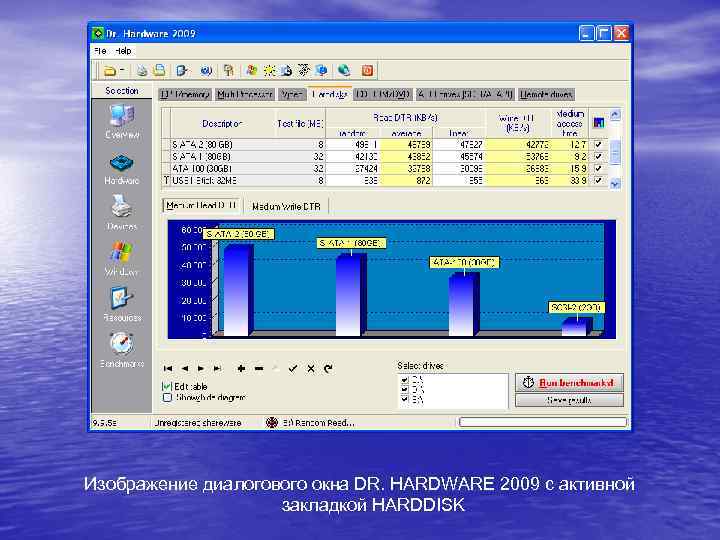
Task: Click the chart icon in the table header
Action: coord(598,123)
